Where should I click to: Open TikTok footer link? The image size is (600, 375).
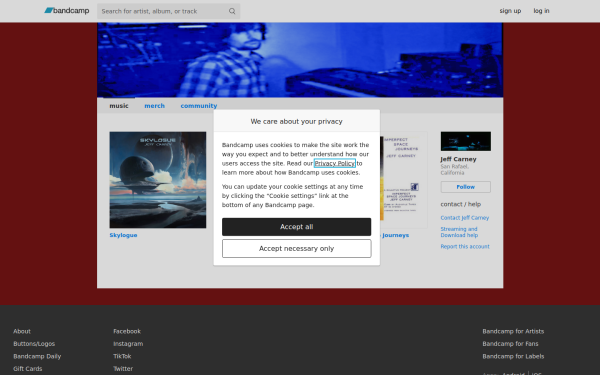point(122,356)
